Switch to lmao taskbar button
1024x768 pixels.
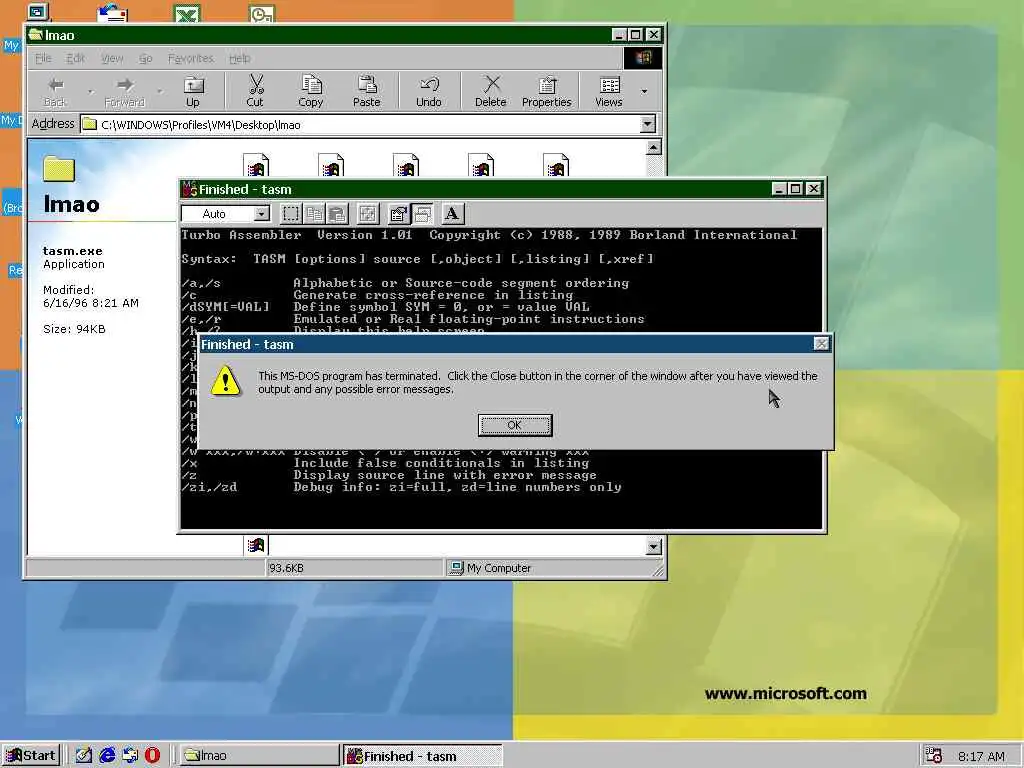(x=258, y=756)
